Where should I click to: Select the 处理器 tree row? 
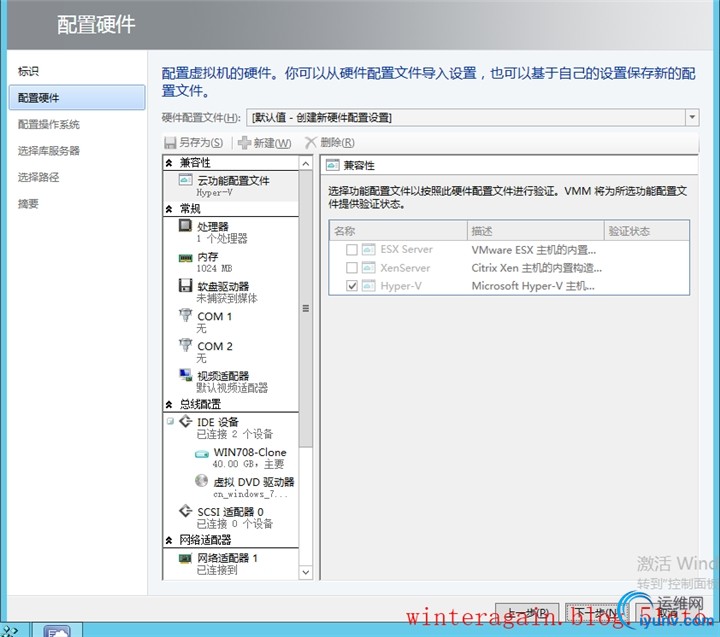click(x=231, y=232)
